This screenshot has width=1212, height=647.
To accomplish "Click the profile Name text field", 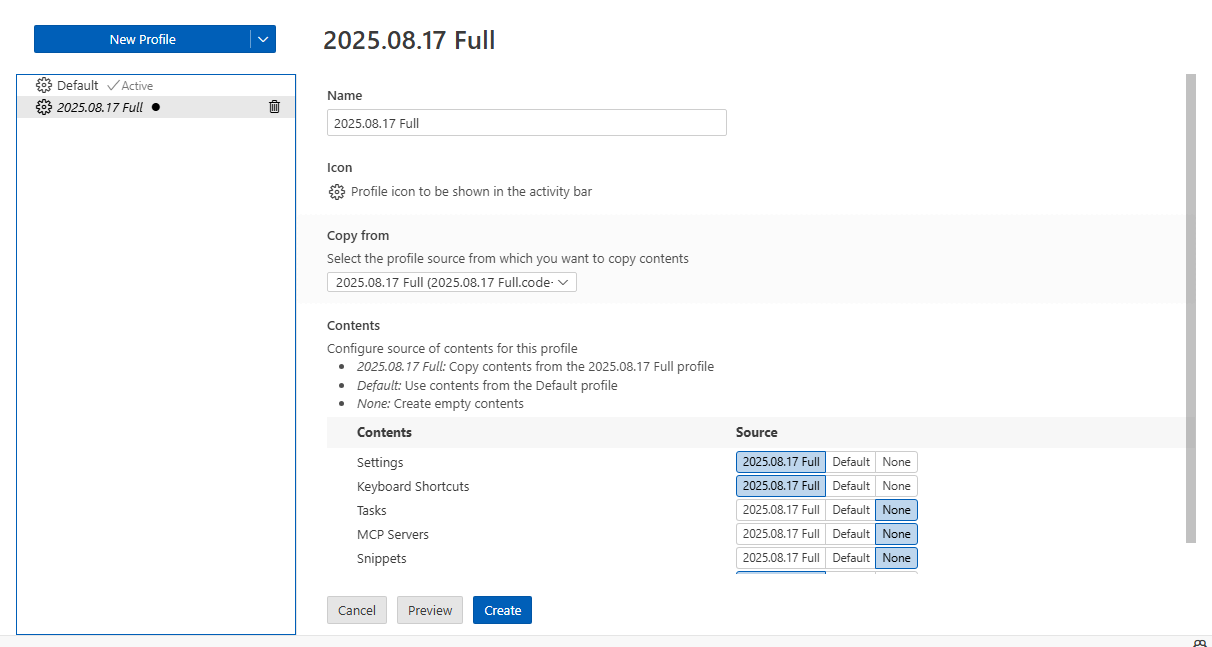I will 526,123.
